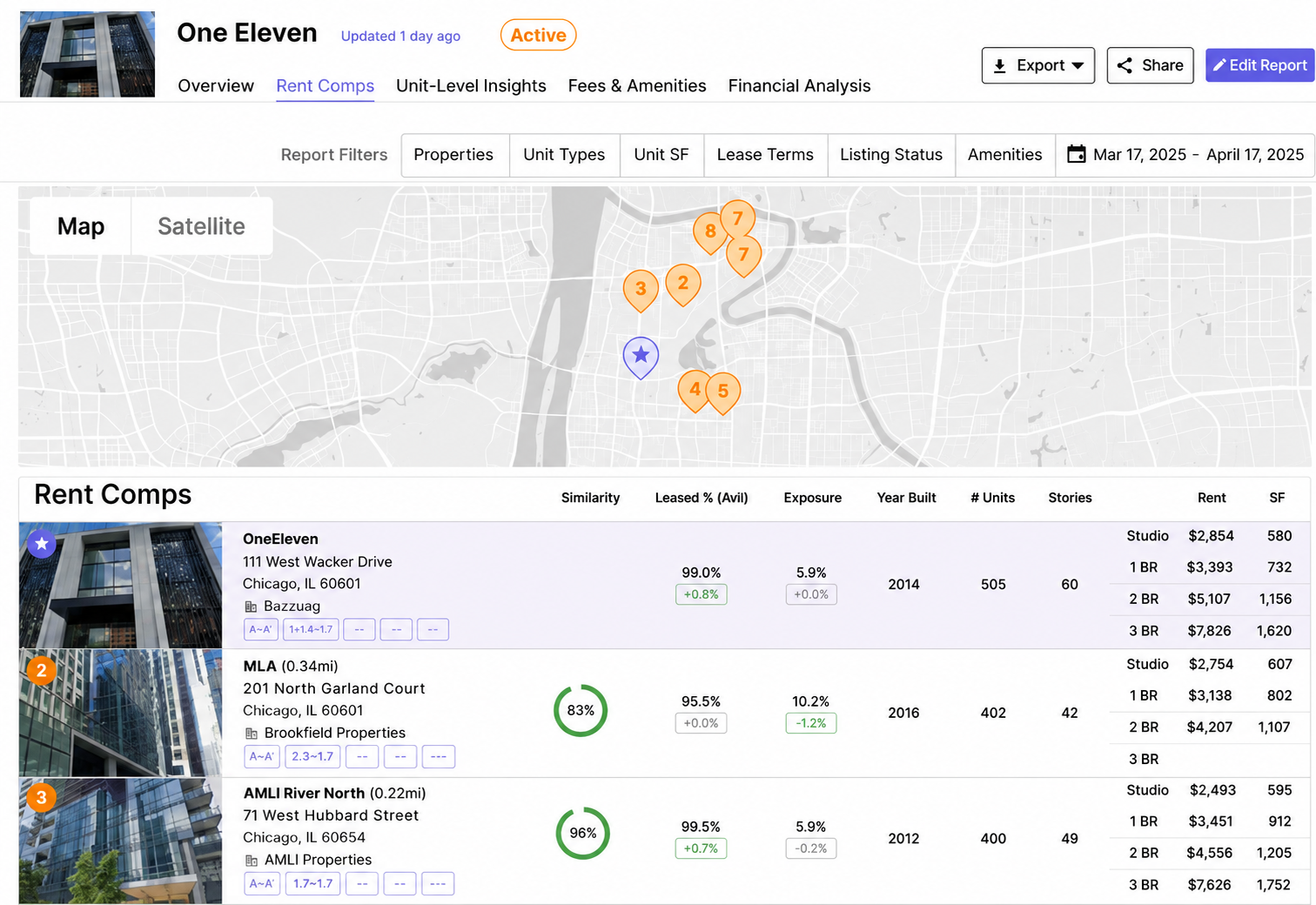Switch map to Satellite view

201,226
